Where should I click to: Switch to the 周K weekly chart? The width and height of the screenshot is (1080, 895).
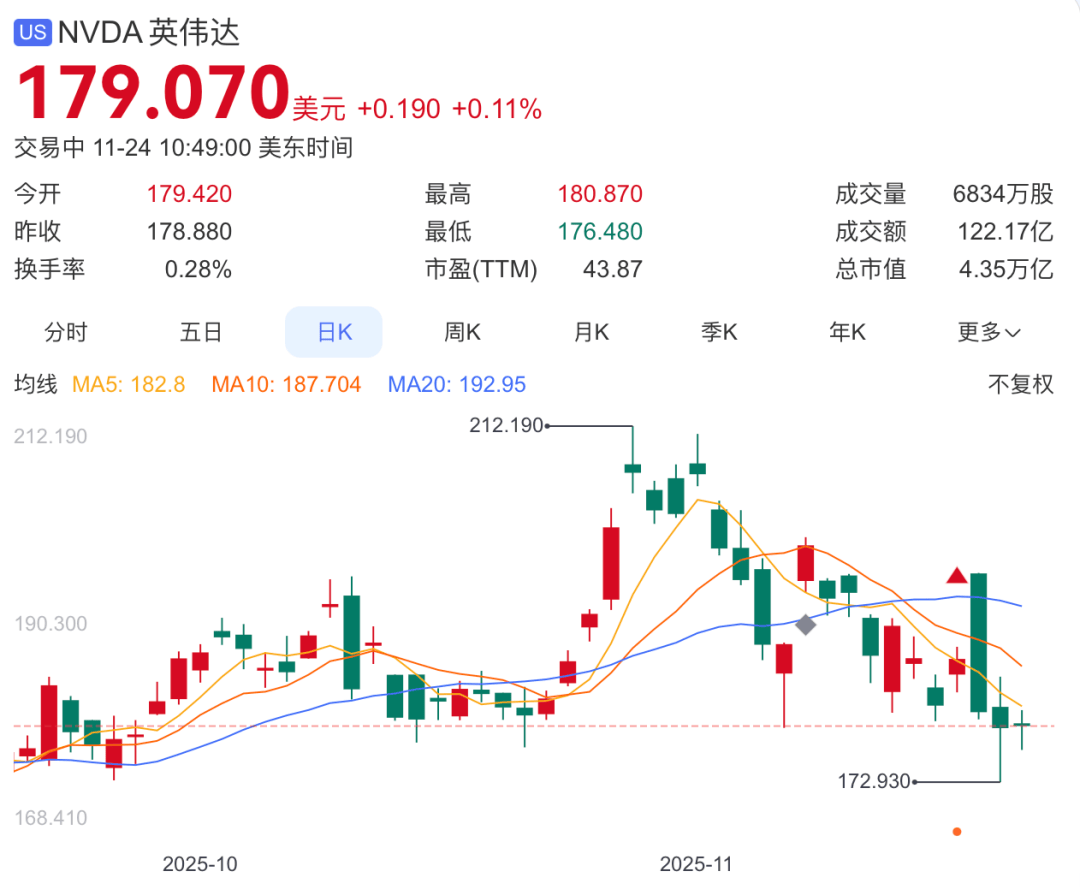pyautogui.click(x=462, y=333)
